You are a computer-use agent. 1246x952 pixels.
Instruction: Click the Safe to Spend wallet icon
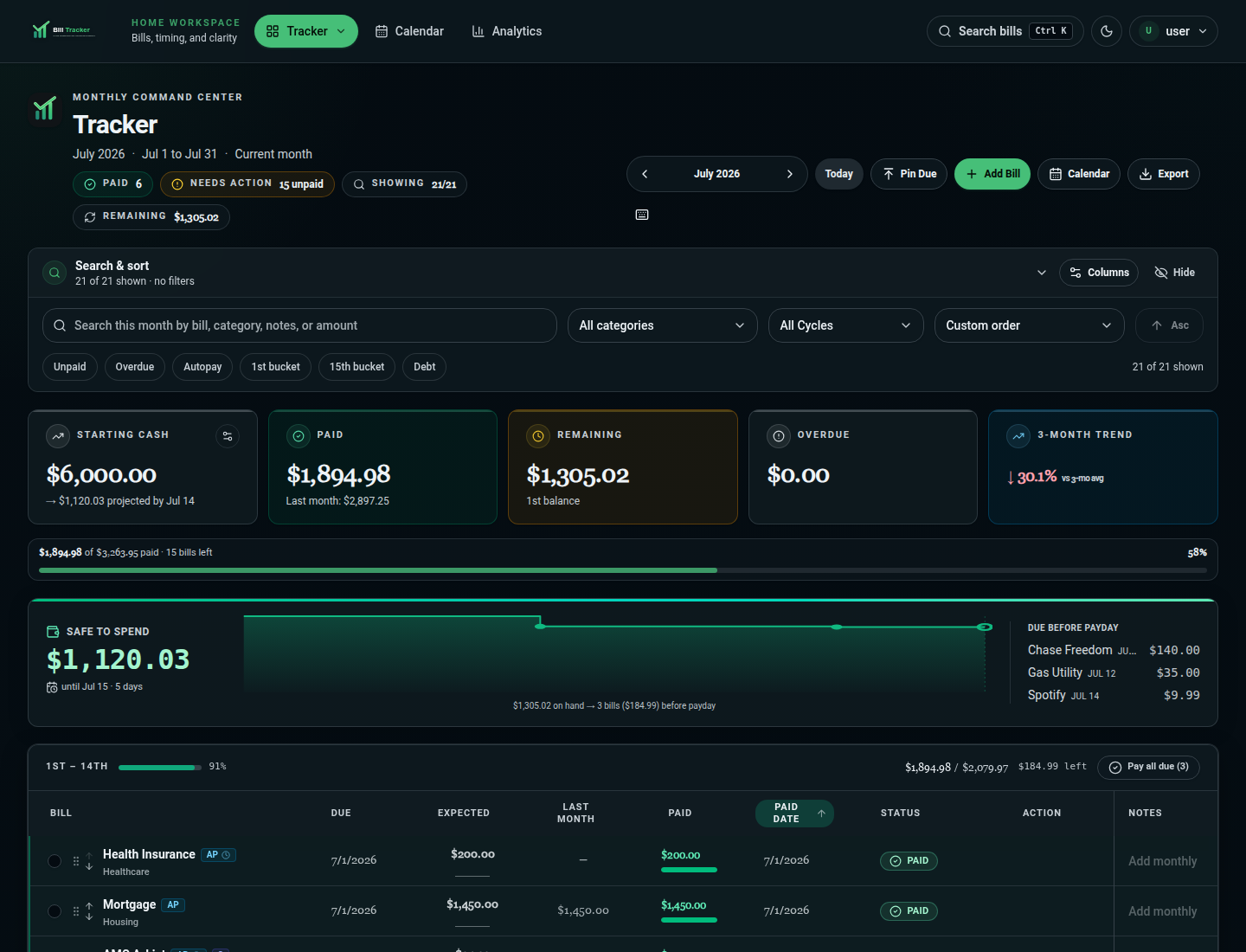(x=53, y=632)
